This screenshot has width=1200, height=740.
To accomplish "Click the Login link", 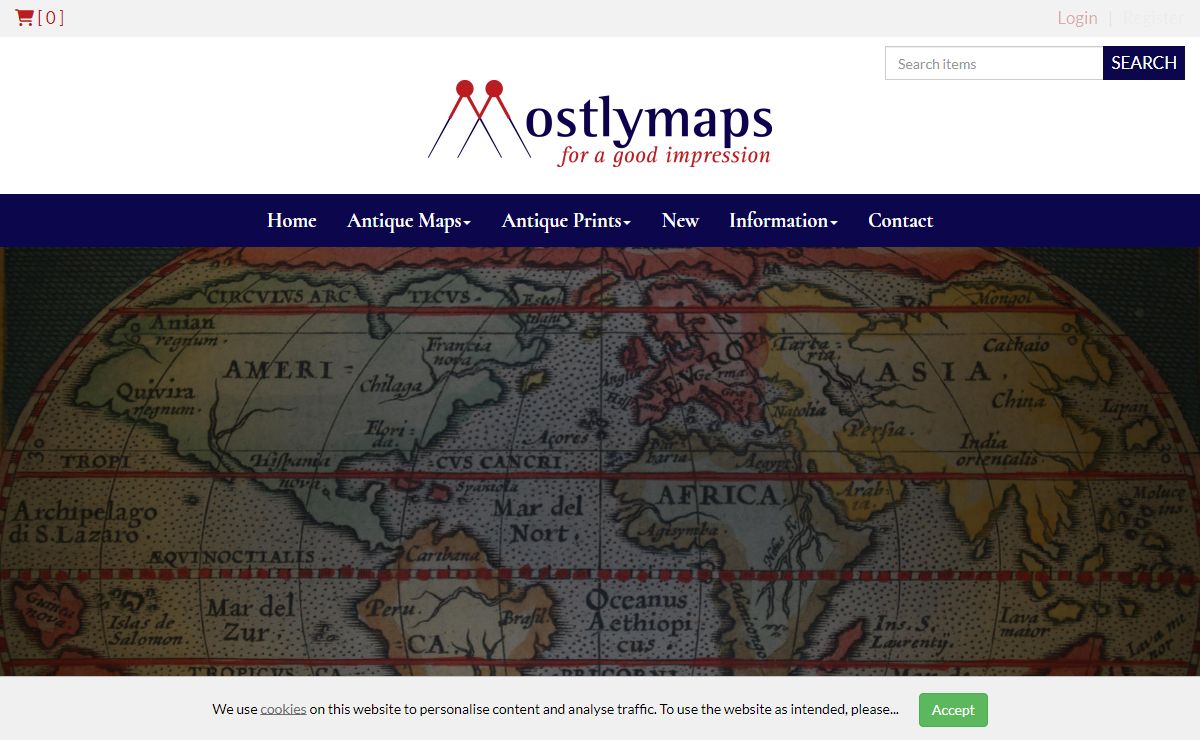I will pos(1077,17).
